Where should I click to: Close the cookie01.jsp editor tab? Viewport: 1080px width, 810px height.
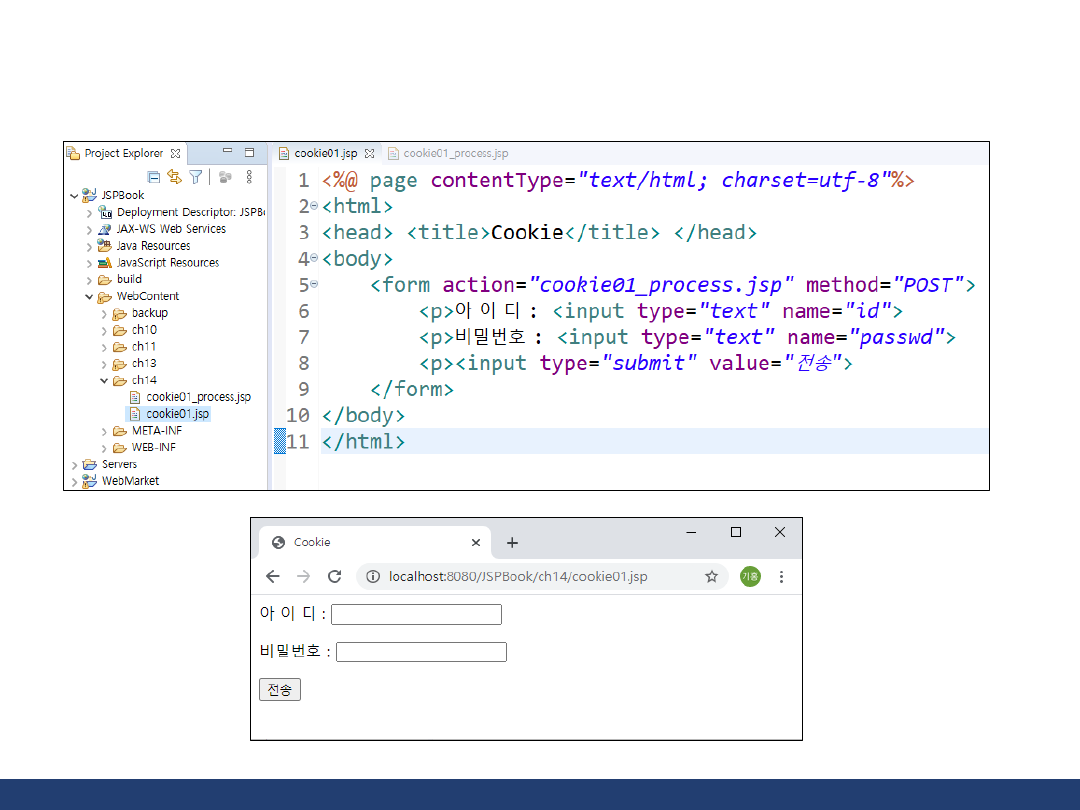click(370, 154)
